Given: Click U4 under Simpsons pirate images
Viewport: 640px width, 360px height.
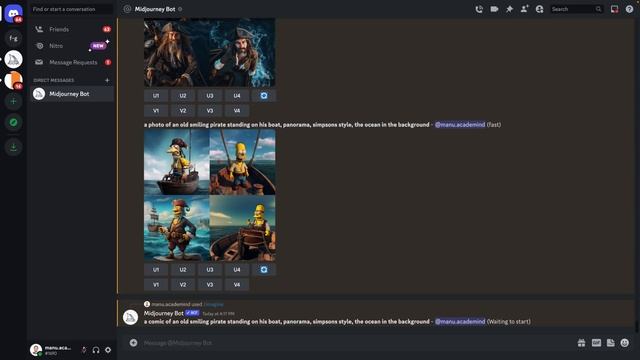Looking at the screenshot, I should point(237,269).
